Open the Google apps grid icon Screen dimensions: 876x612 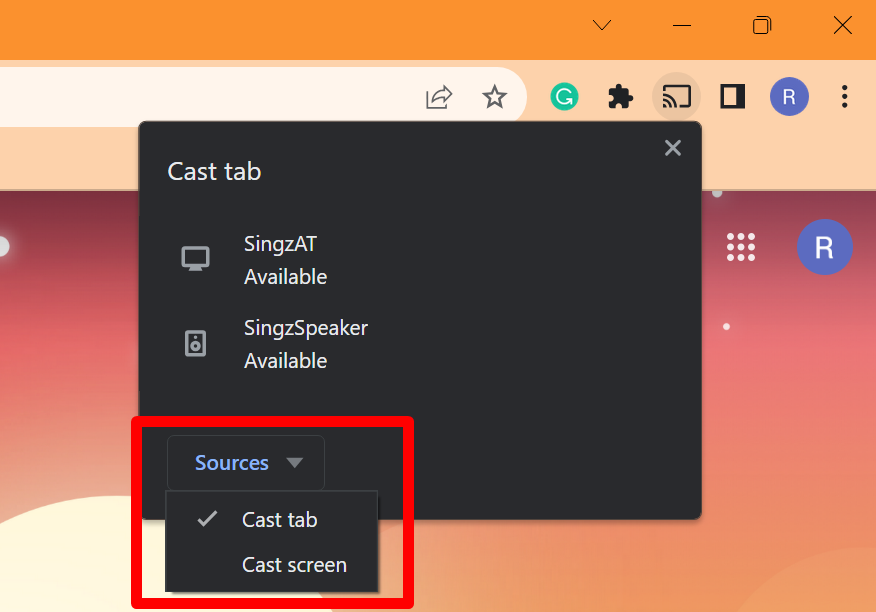coord(741,247)
